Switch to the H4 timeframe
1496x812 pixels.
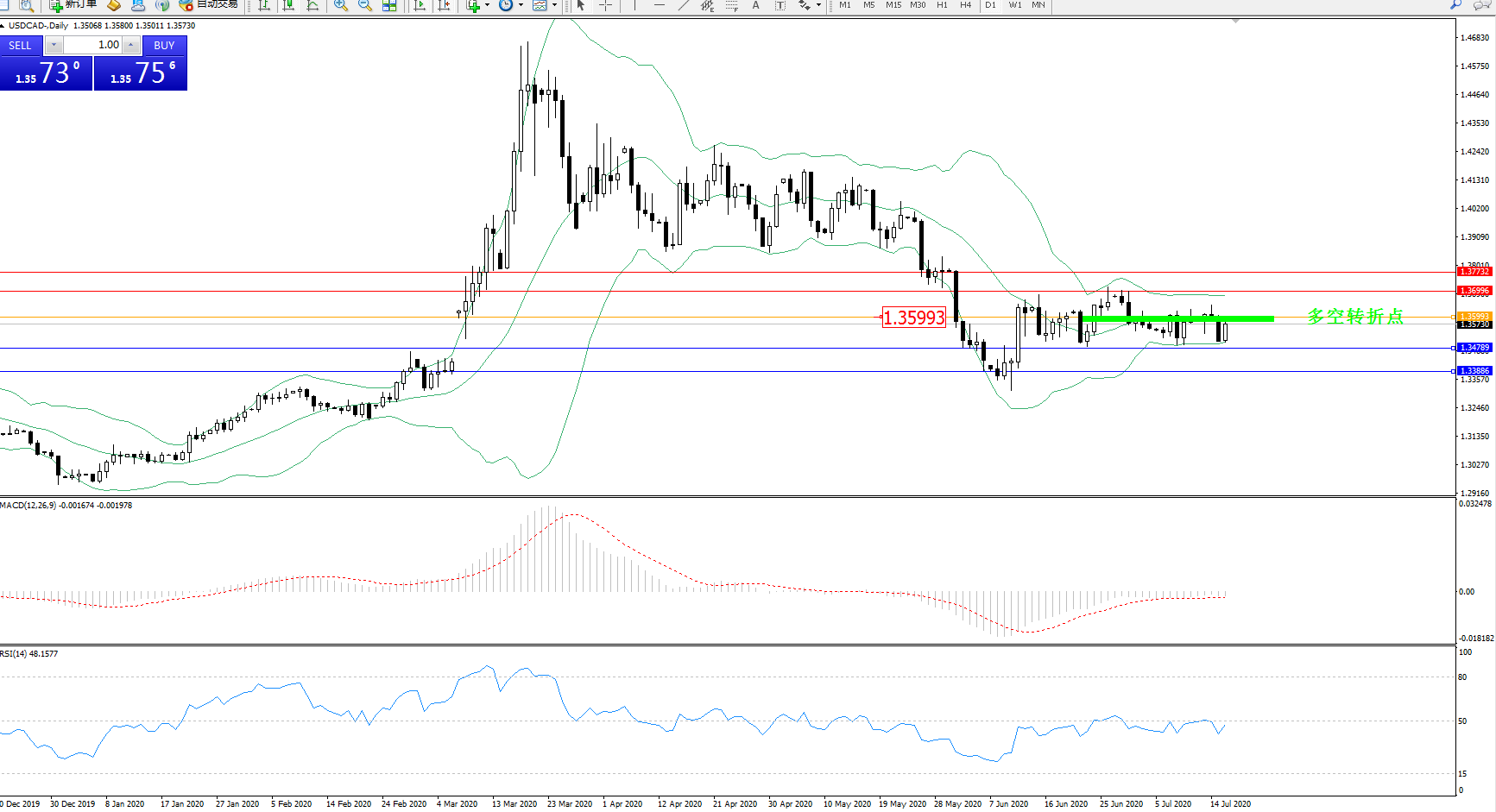[965, 5]
